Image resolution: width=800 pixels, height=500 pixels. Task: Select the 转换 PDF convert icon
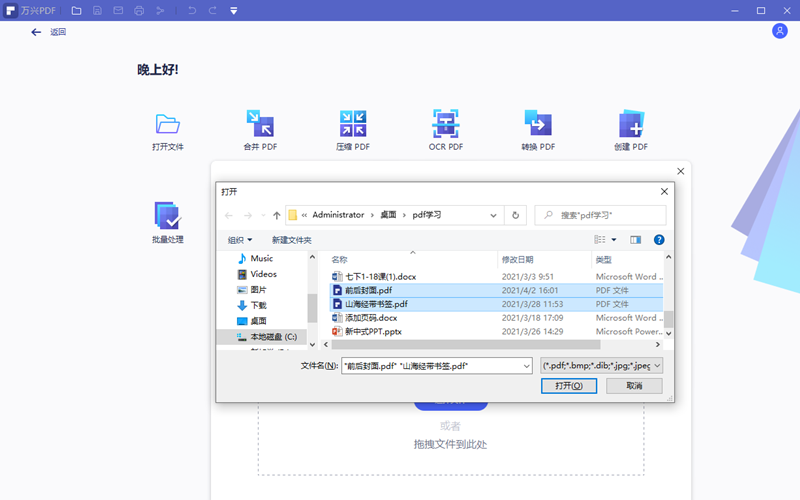coord(538,124)
